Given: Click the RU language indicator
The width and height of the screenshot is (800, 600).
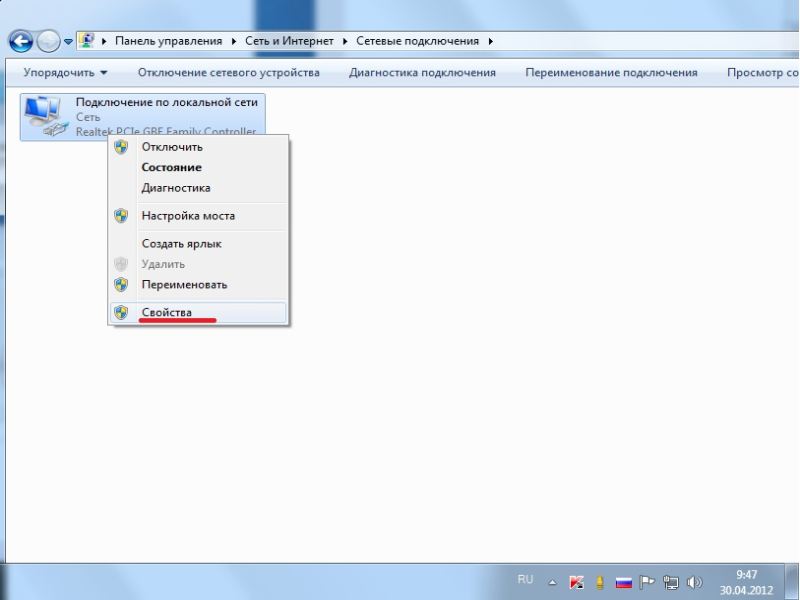Looking at the screenshot, I should [526, 579].
